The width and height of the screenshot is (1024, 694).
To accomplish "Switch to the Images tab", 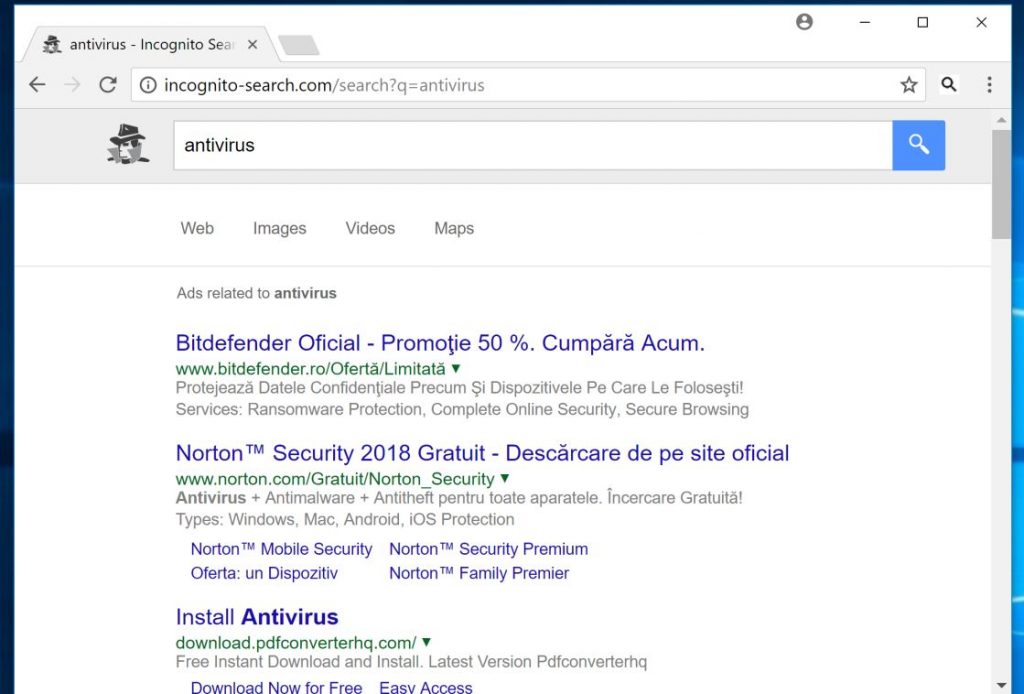I will 279,228.
